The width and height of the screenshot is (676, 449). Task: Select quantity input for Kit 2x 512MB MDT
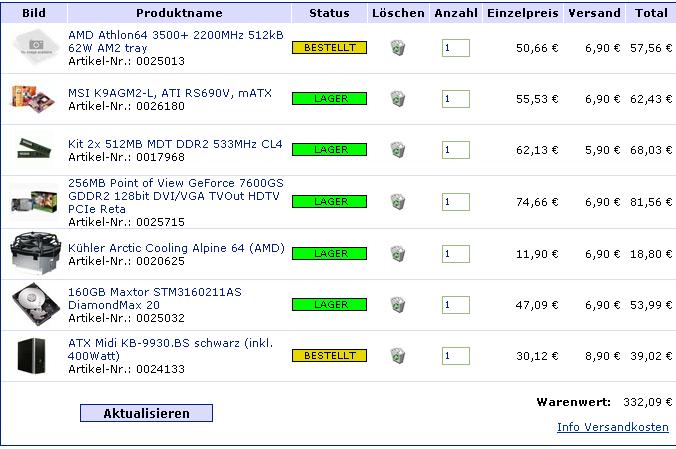456,150
